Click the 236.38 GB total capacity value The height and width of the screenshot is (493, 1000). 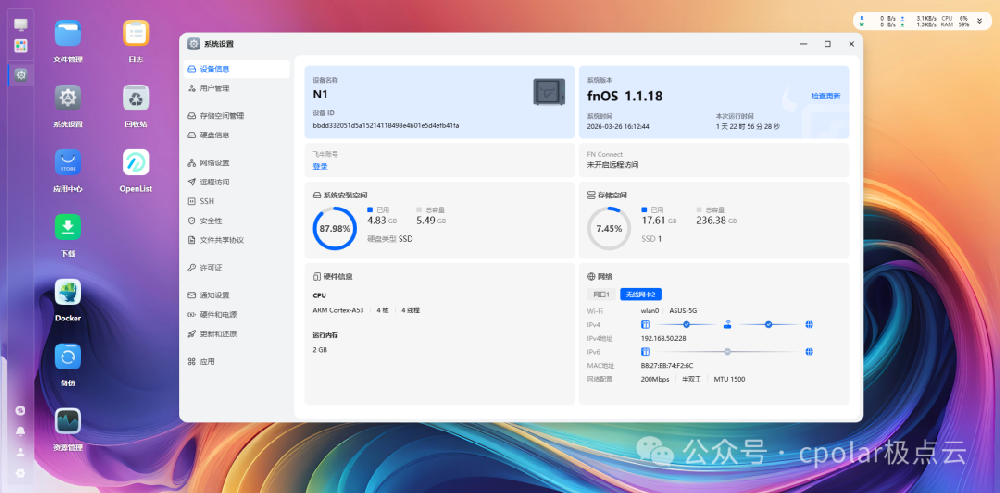[717, 220]
